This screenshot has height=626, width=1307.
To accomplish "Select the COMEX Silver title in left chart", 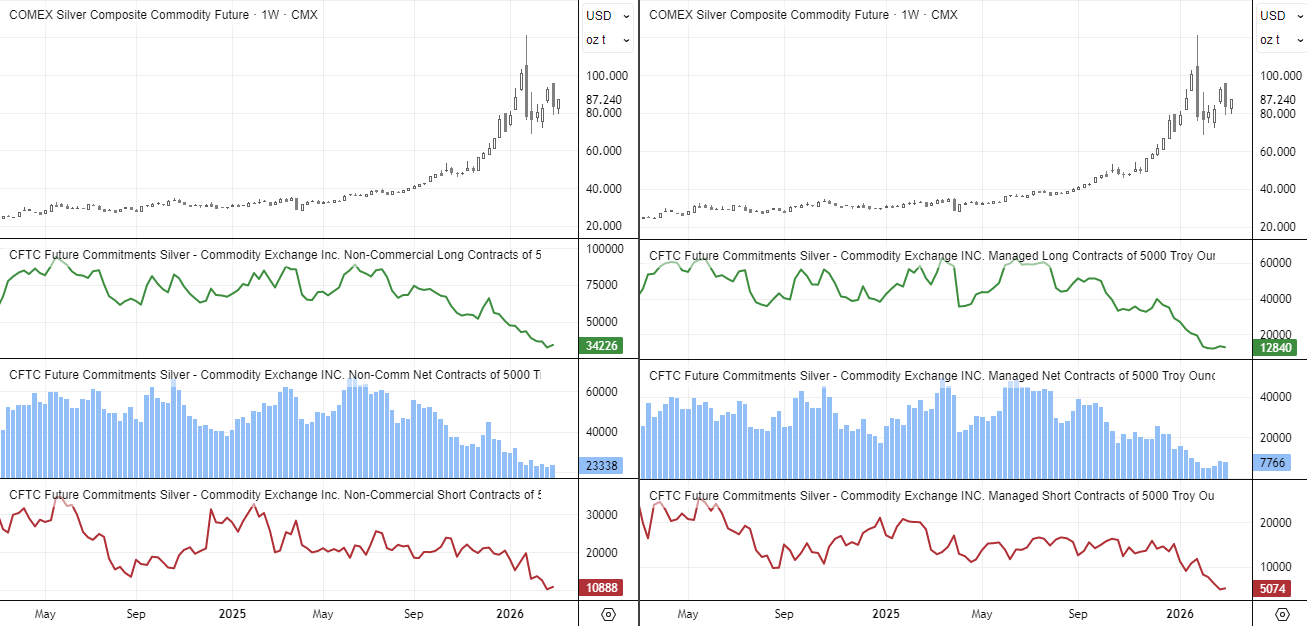I will [163, 15].
